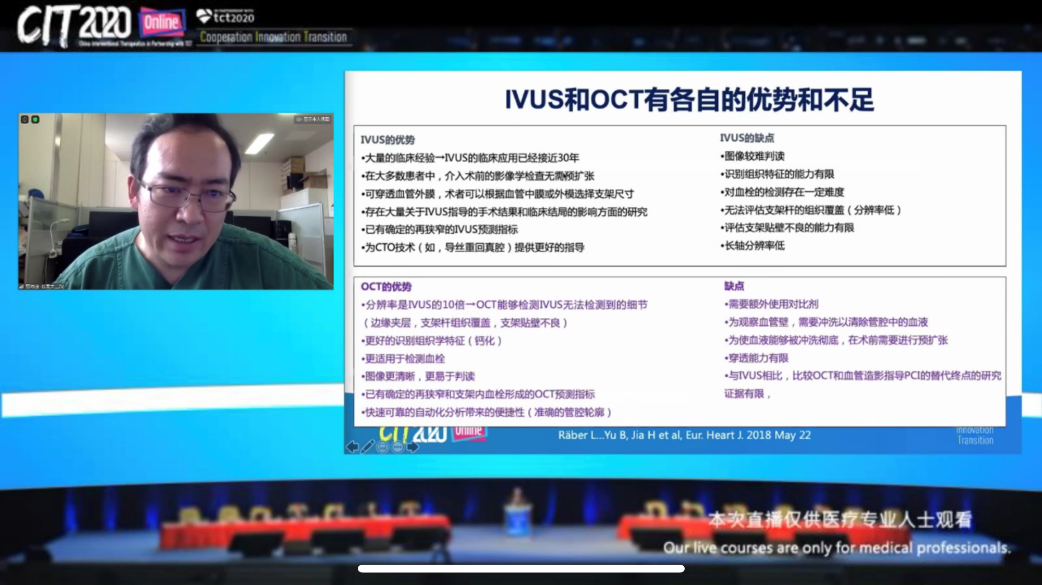Click the green shield icon on webcam
This screenshot has height=585, width=1042.
[35, 120]
